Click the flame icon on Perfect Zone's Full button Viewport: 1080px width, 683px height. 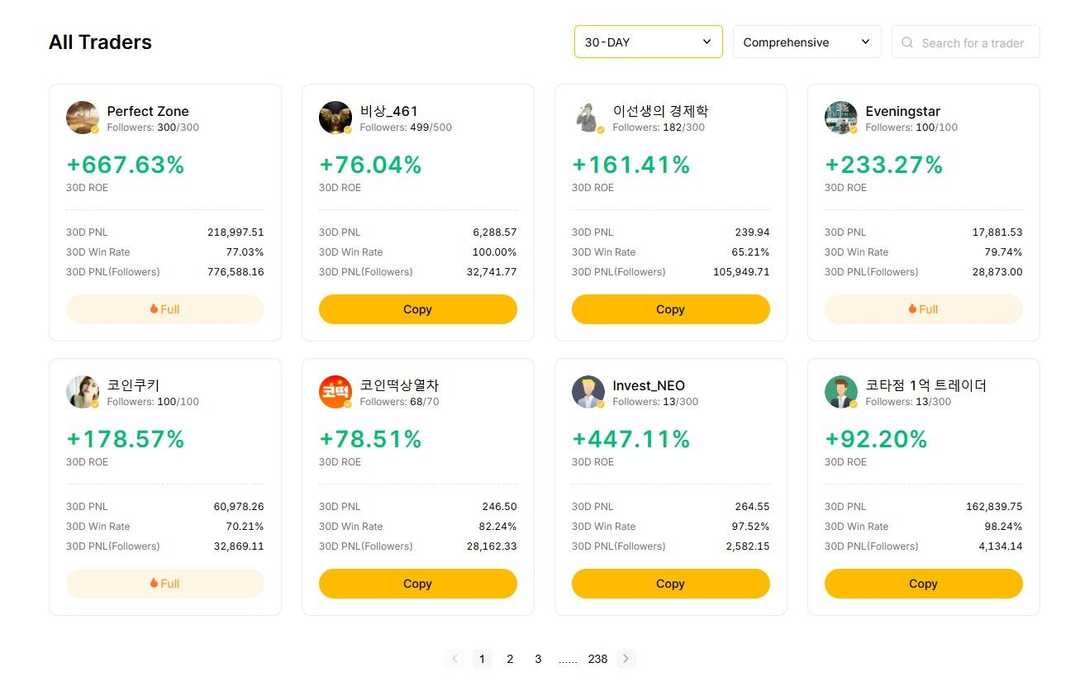click(154, 310)
